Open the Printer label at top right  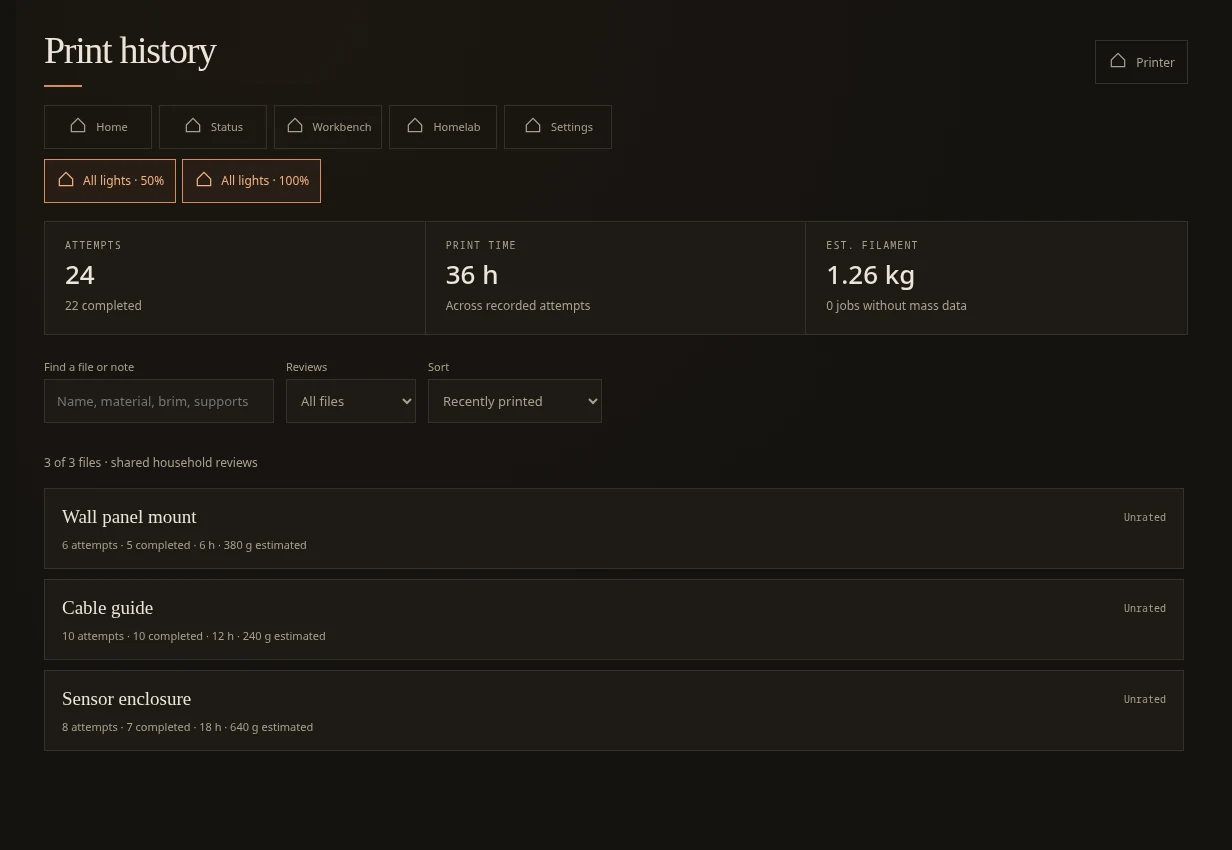click(x=1155, y=62)
